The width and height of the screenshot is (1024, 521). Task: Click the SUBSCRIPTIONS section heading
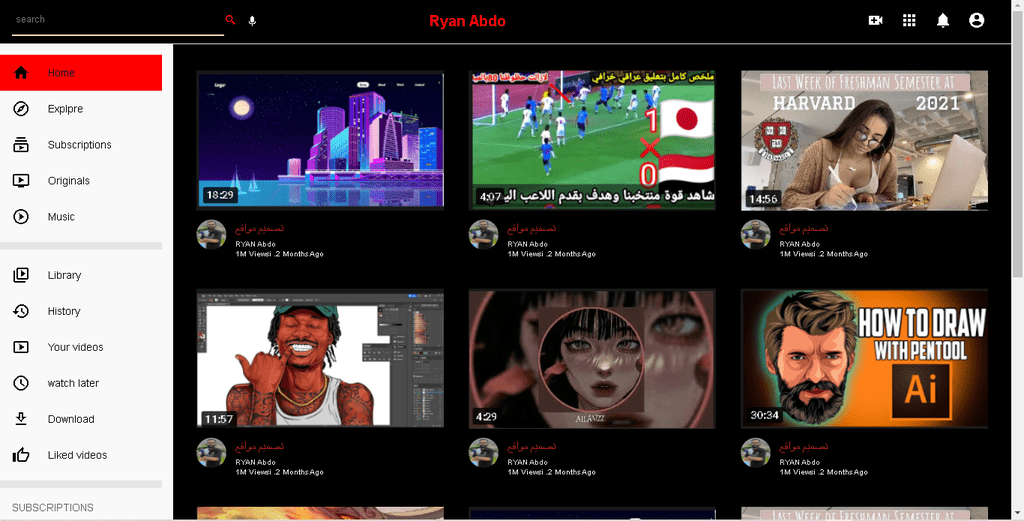[52, 507]
